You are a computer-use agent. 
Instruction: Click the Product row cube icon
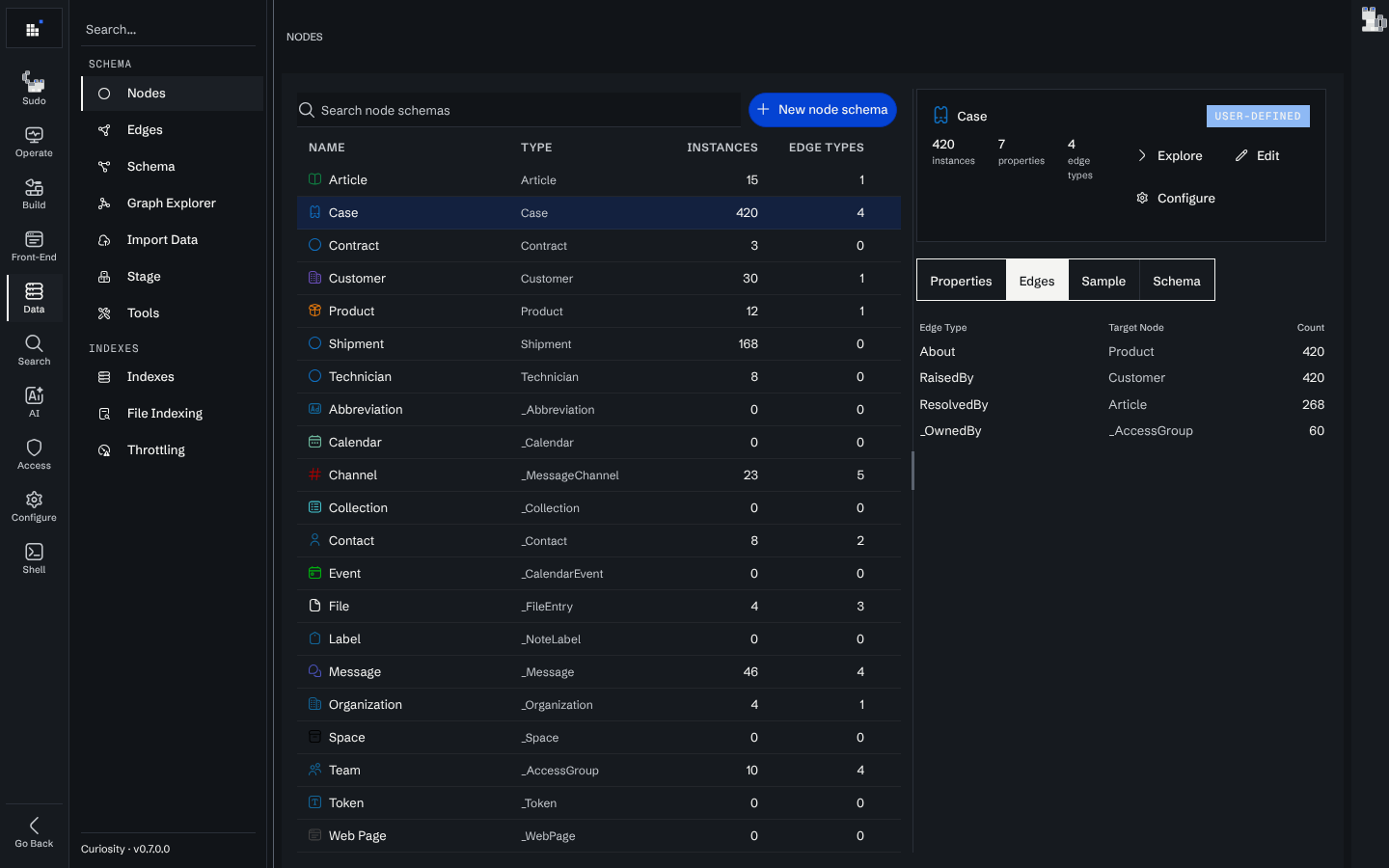[x=314, y=311]
